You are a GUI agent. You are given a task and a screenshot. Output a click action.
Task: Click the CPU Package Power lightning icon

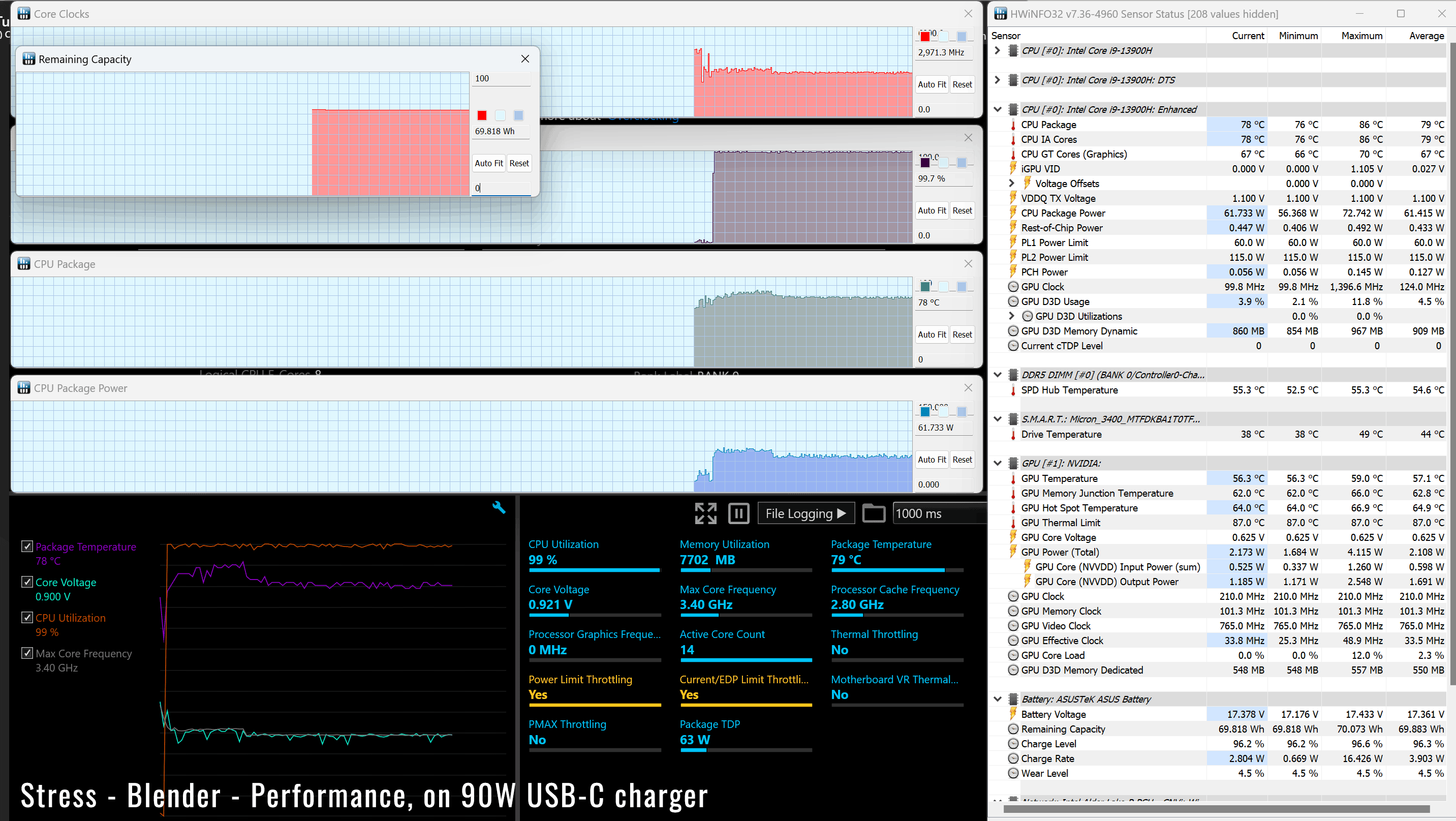pyautogui.click(x=1013, y=212)
